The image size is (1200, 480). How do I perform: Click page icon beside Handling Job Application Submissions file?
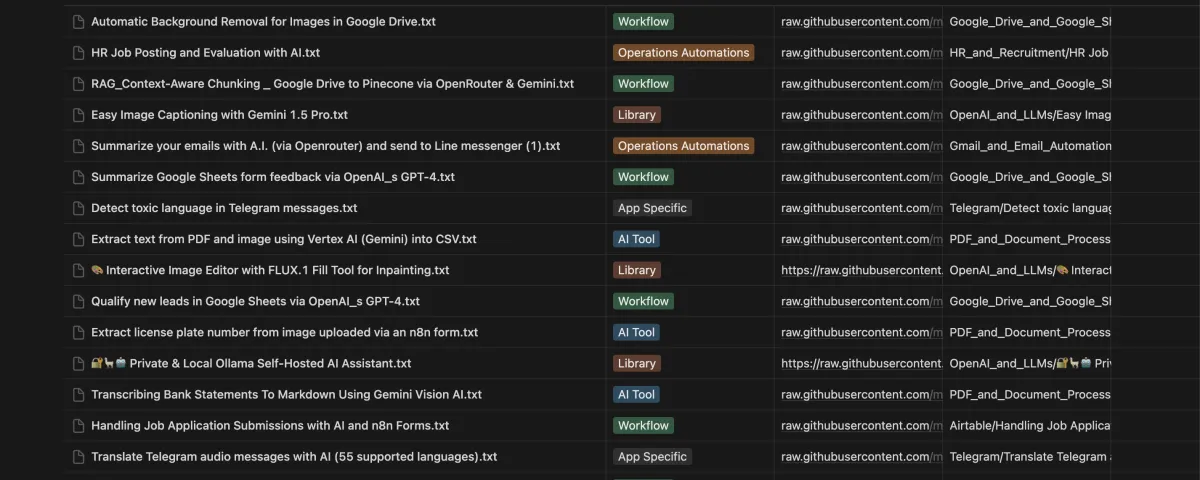pos(77,425)
